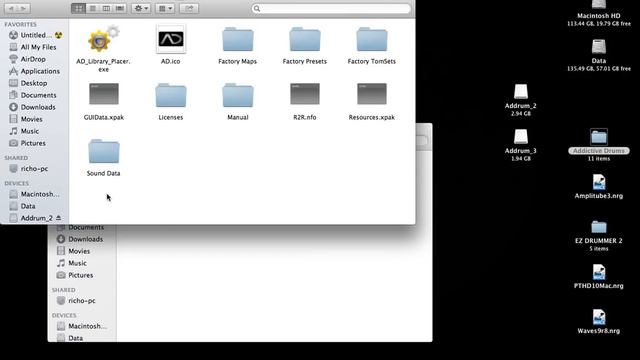
Task: Select the R2R.nfo file
Action: (x=304, y=94)
